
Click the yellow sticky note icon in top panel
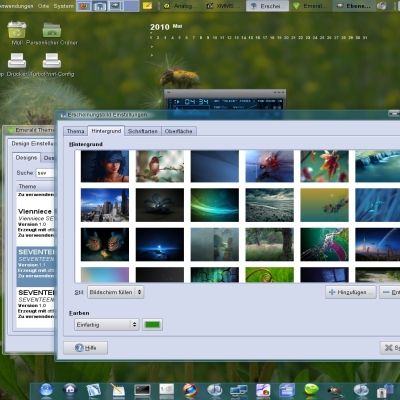[x=147, y=6]
